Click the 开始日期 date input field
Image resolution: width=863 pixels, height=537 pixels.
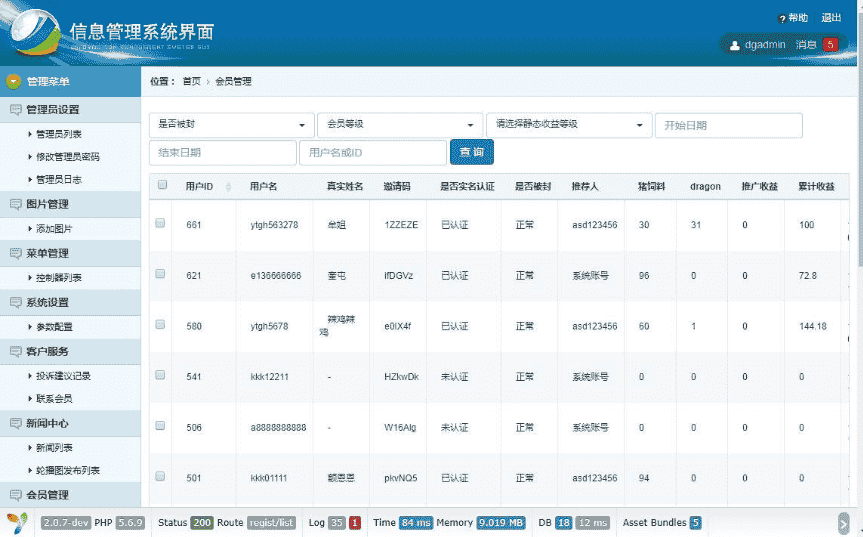(728, 125)
